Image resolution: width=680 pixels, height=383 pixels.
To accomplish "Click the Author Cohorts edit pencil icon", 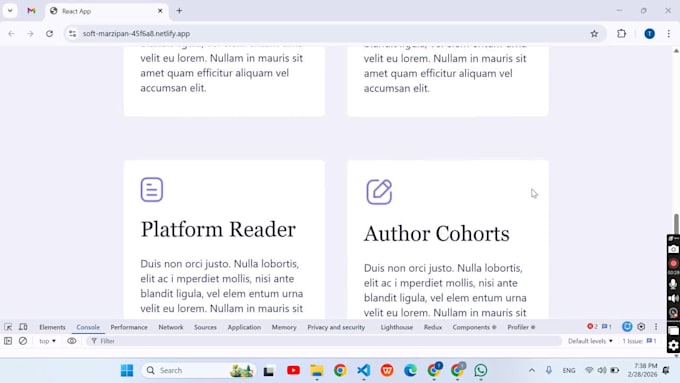I will (x=379, y=192).
